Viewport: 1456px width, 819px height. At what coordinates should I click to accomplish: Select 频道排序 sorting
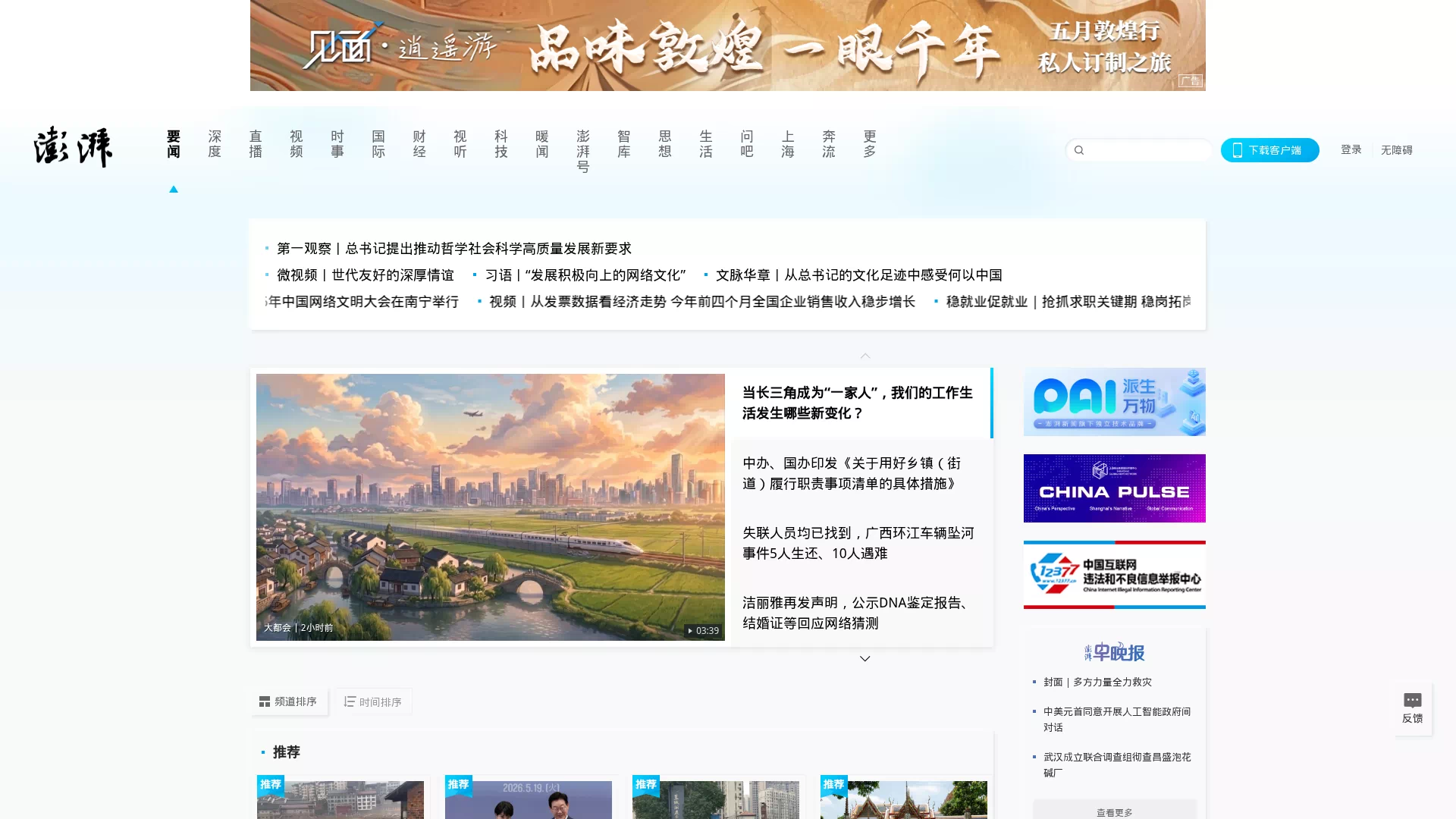289,702
